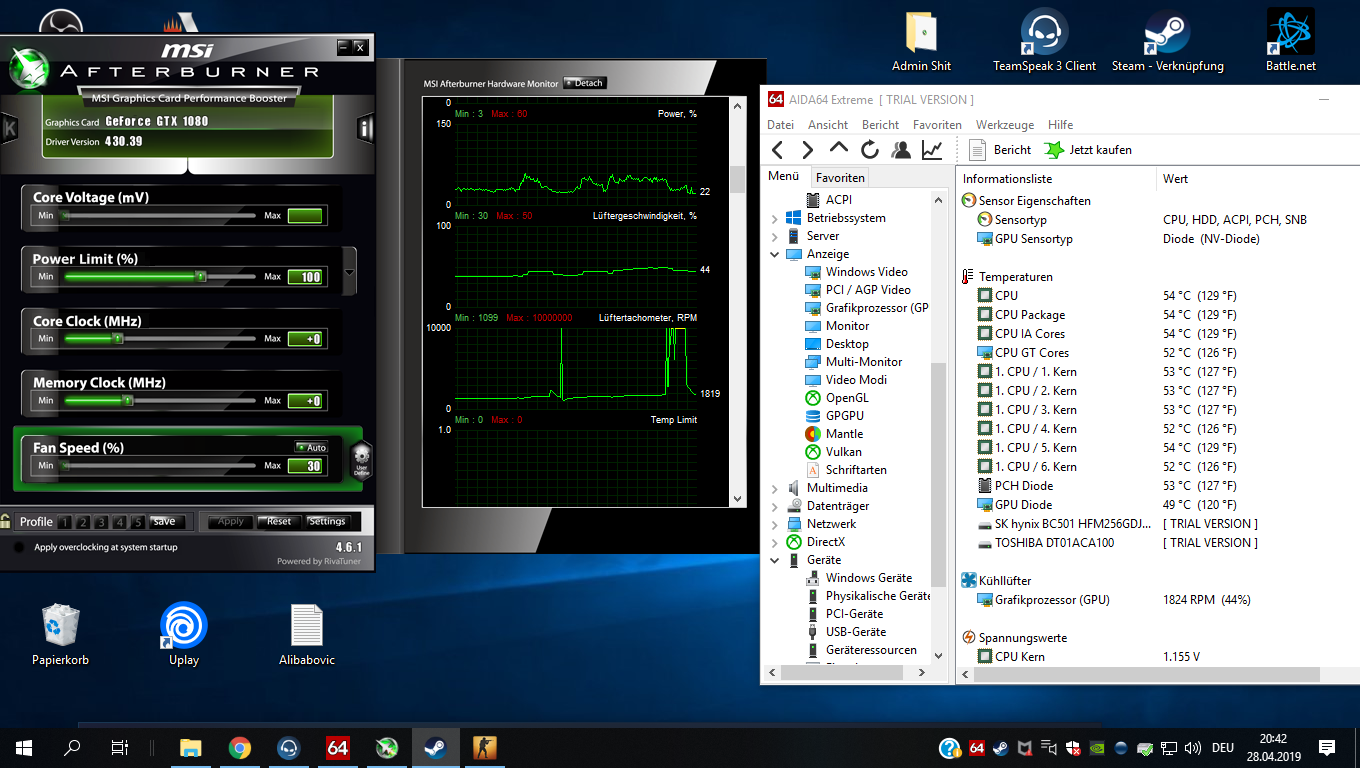Open Steam taskbar button
The image size is (1360, 768).
click(436, 747)
